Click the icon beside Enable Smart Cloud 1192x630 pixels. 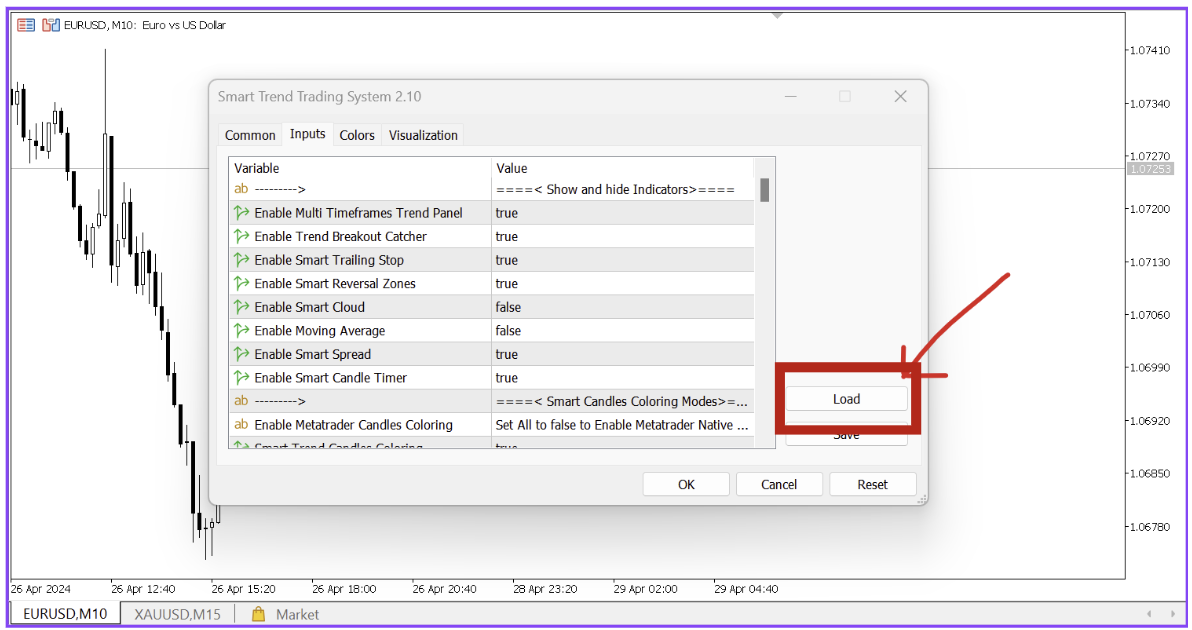[x=241, y=307]
